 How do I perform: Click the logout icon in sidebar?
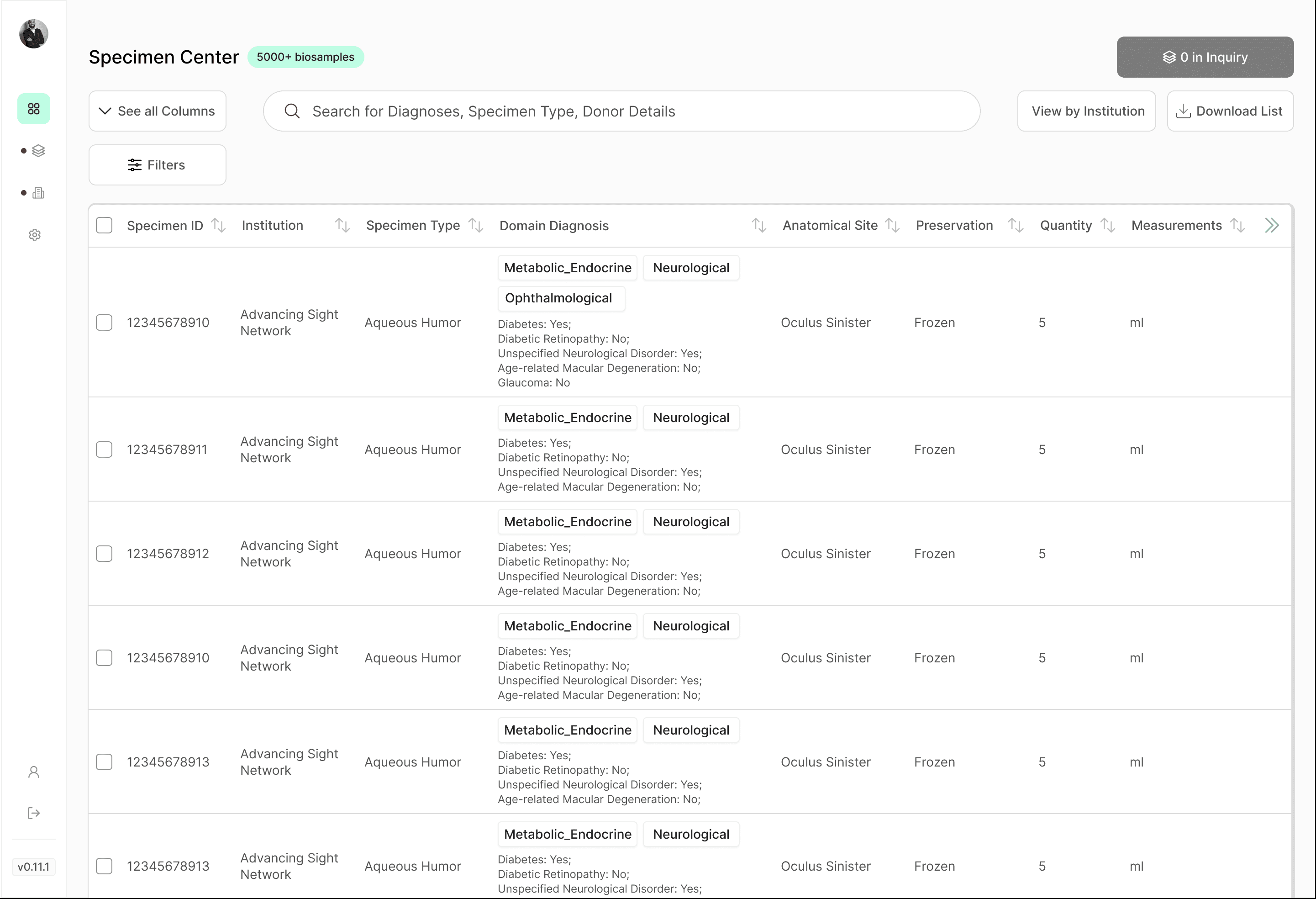click(33, 814)
